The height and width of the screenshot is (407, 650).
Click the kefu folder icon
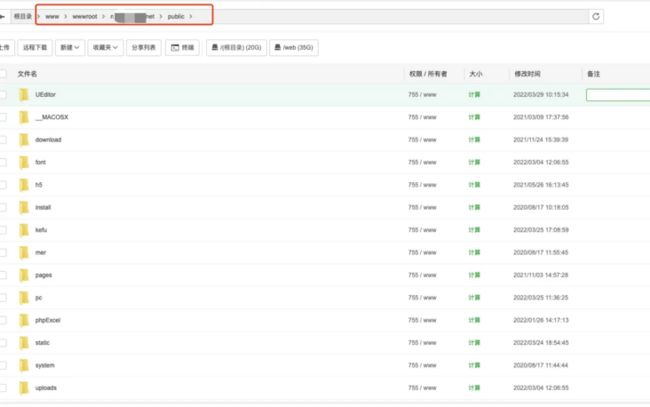pos(24,230)
